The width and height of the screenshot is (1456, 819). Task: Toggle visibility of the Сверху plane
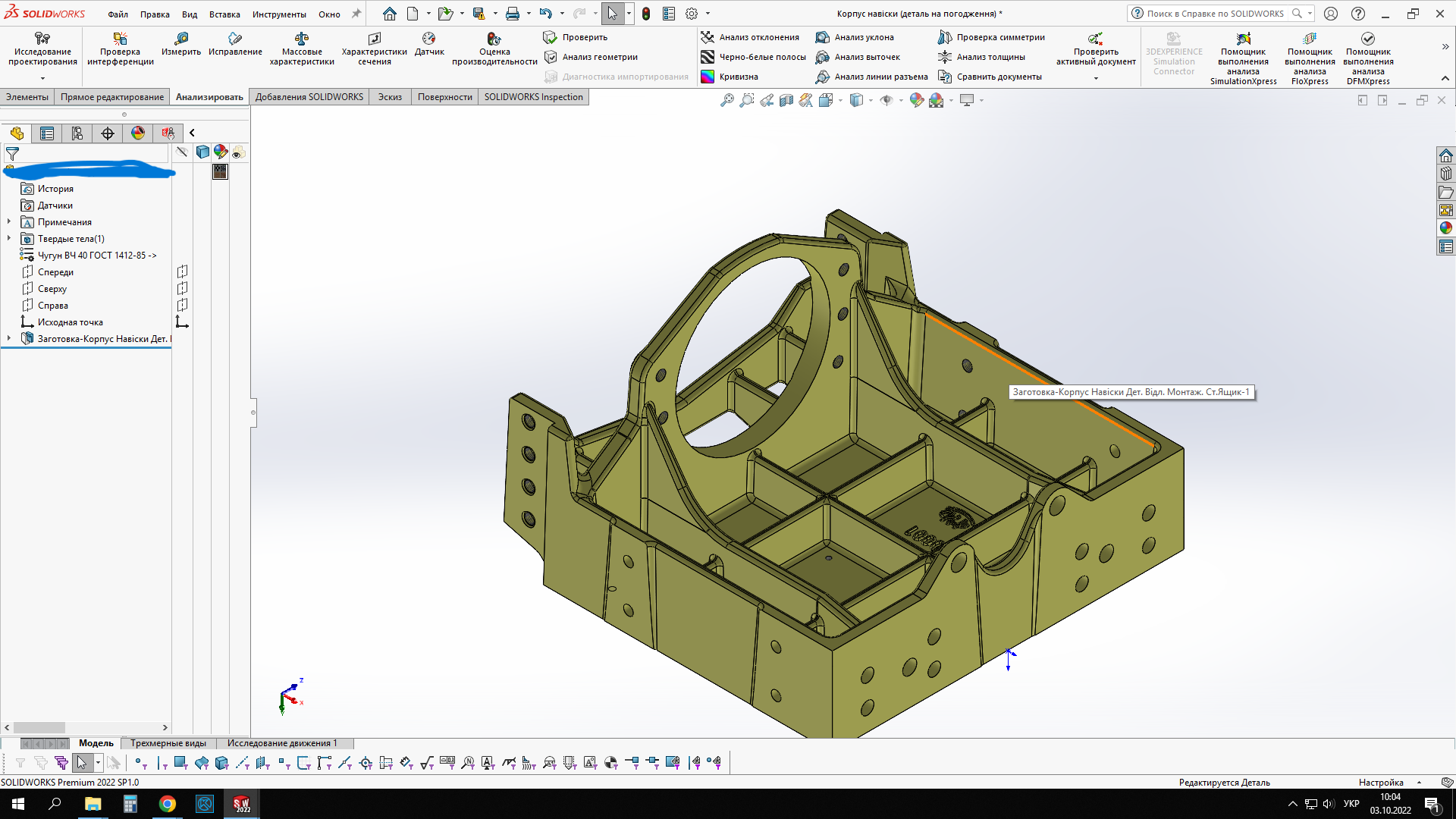coord(182,288)
